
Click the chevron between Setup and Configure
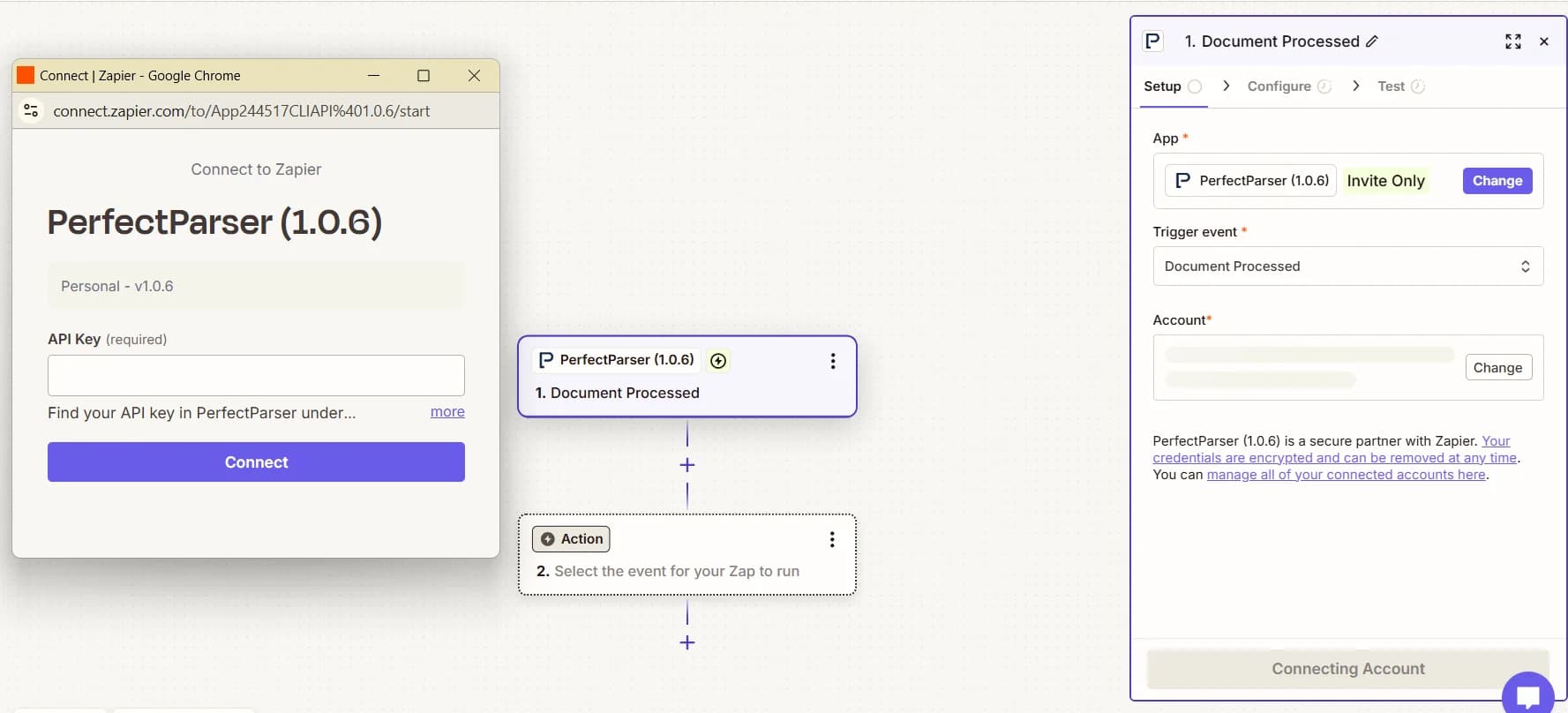1226,86
